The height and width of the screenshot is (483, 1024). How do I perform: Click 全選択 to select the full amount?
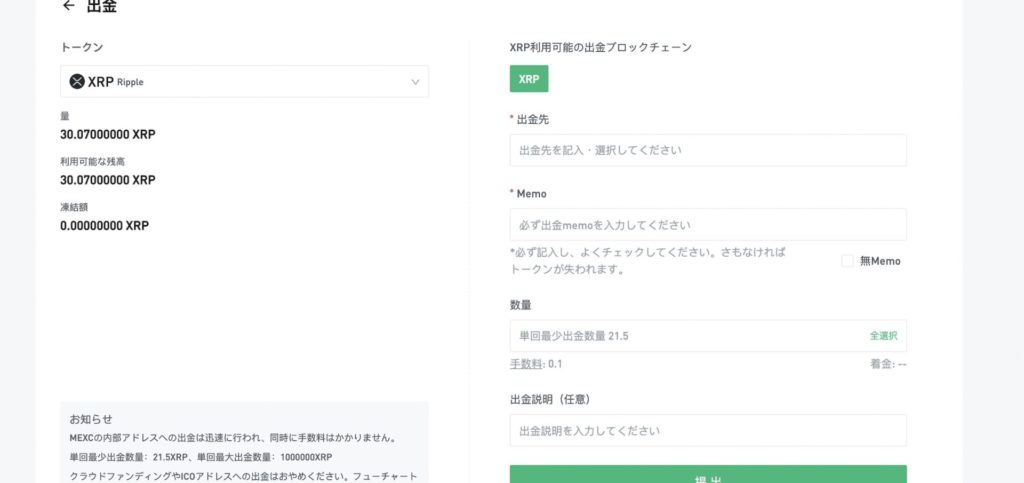click(883, 336)
